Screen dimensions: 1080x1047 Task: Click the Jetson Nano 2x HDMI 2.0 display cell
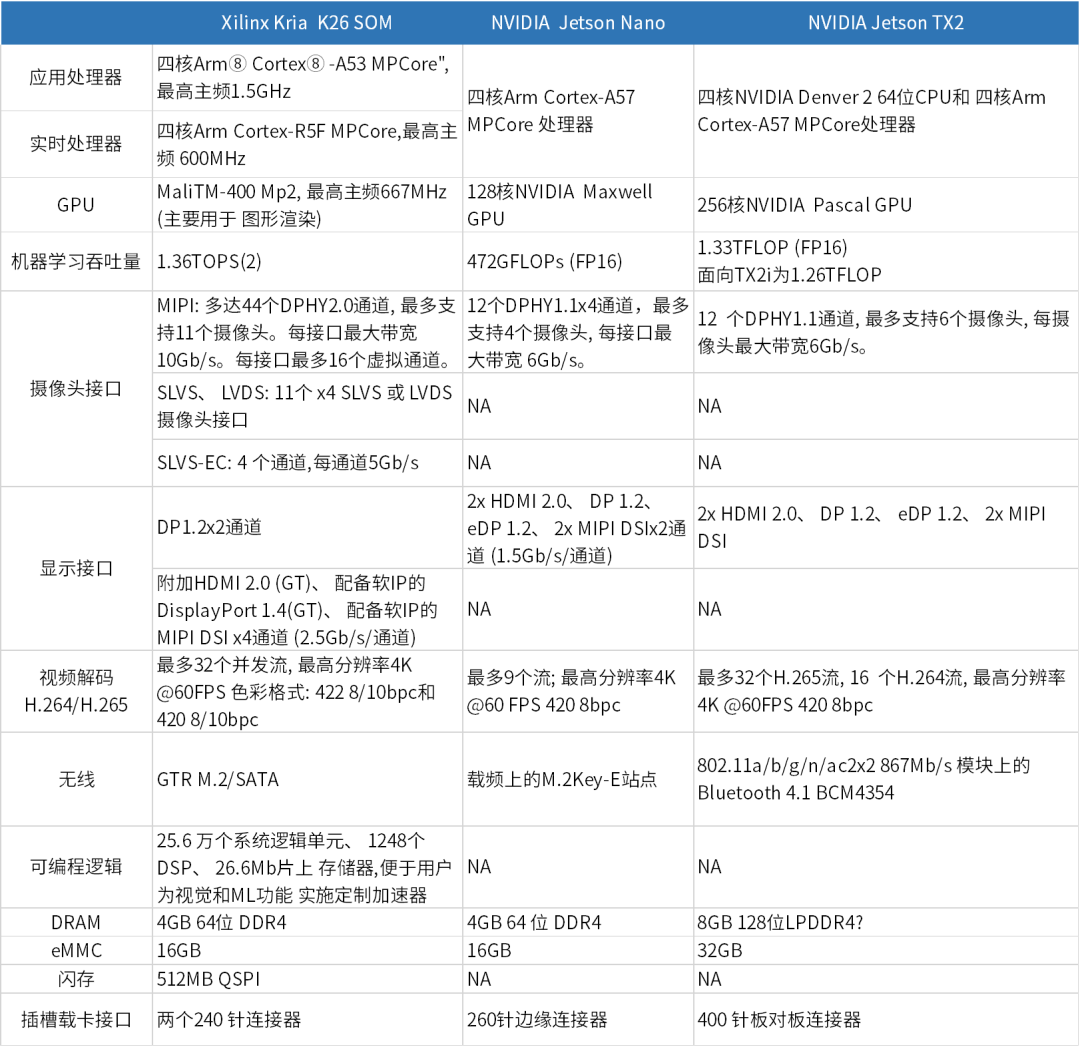pos(578,527)
